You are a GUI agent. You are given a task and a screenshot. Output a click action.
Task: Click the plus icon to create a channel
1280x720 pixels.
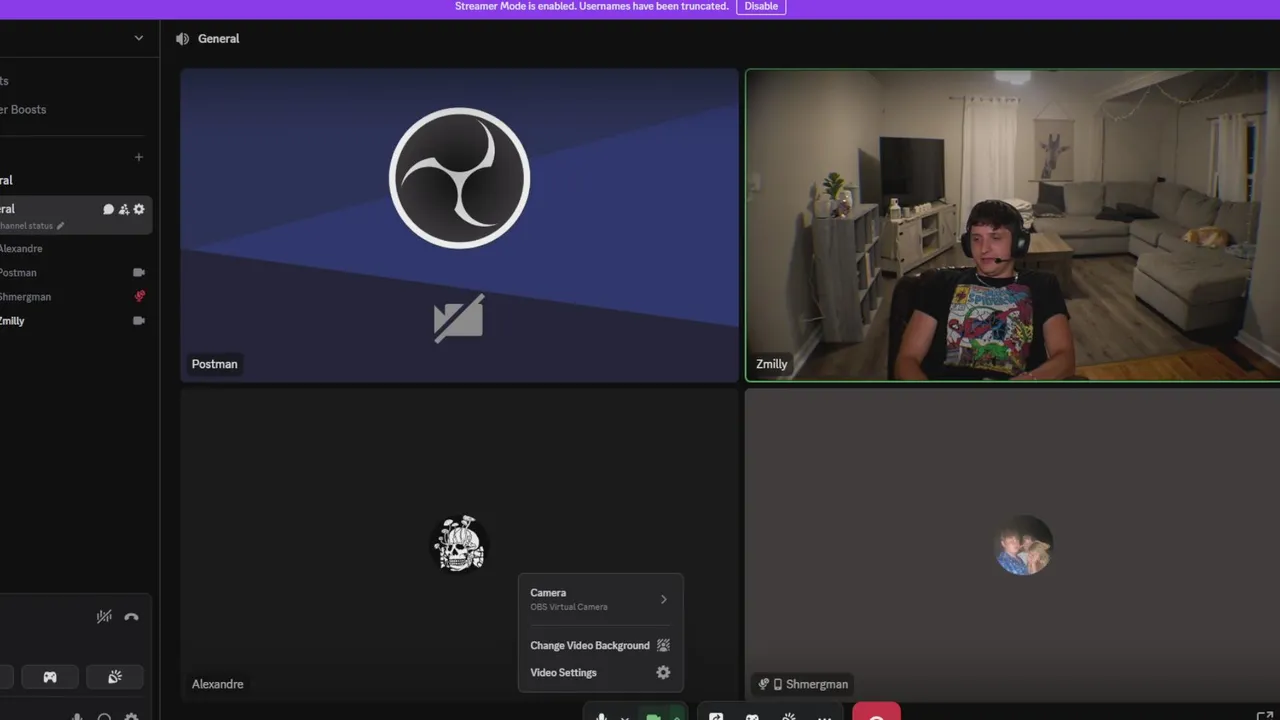click(139, 157)
